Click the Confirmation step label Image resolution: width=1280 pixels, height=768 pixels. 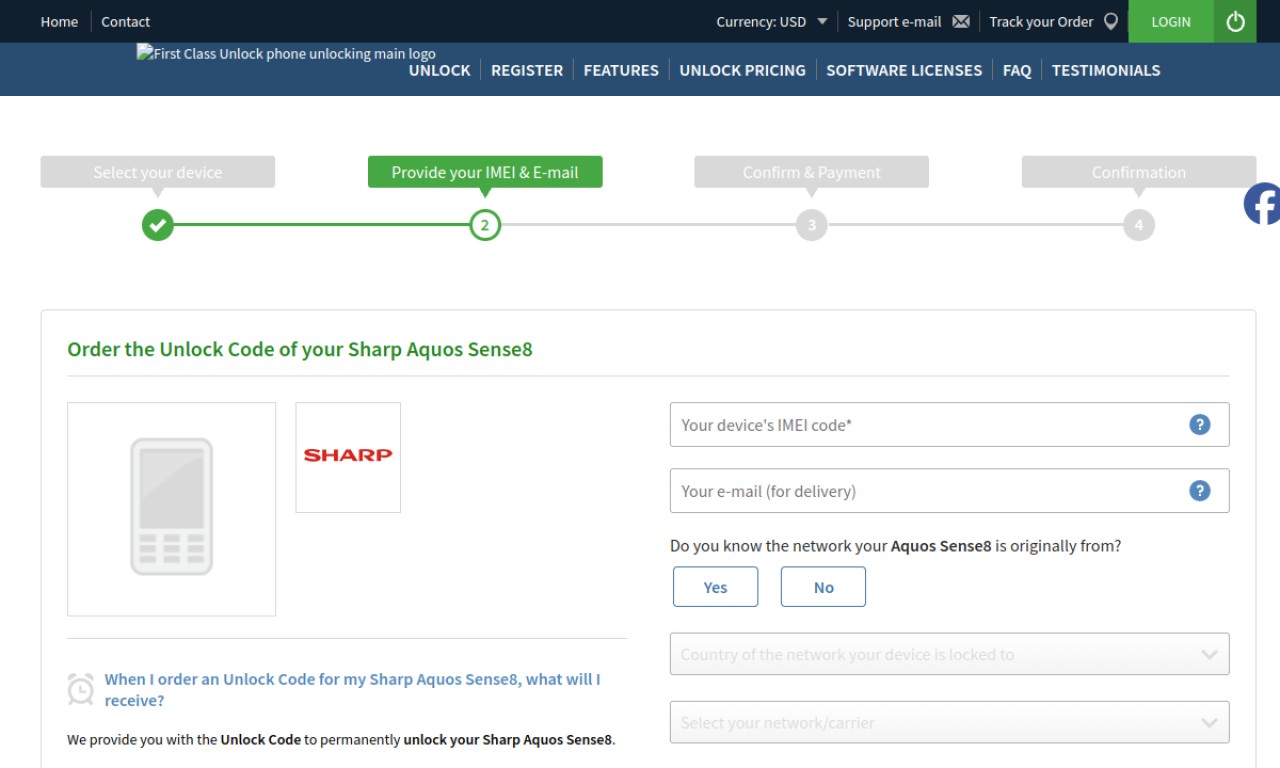pyautogui.click(x=1139, y=172)
